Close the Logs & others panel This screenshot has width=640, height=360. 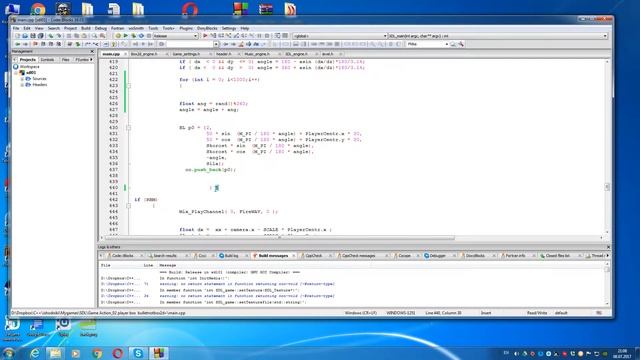608,247
